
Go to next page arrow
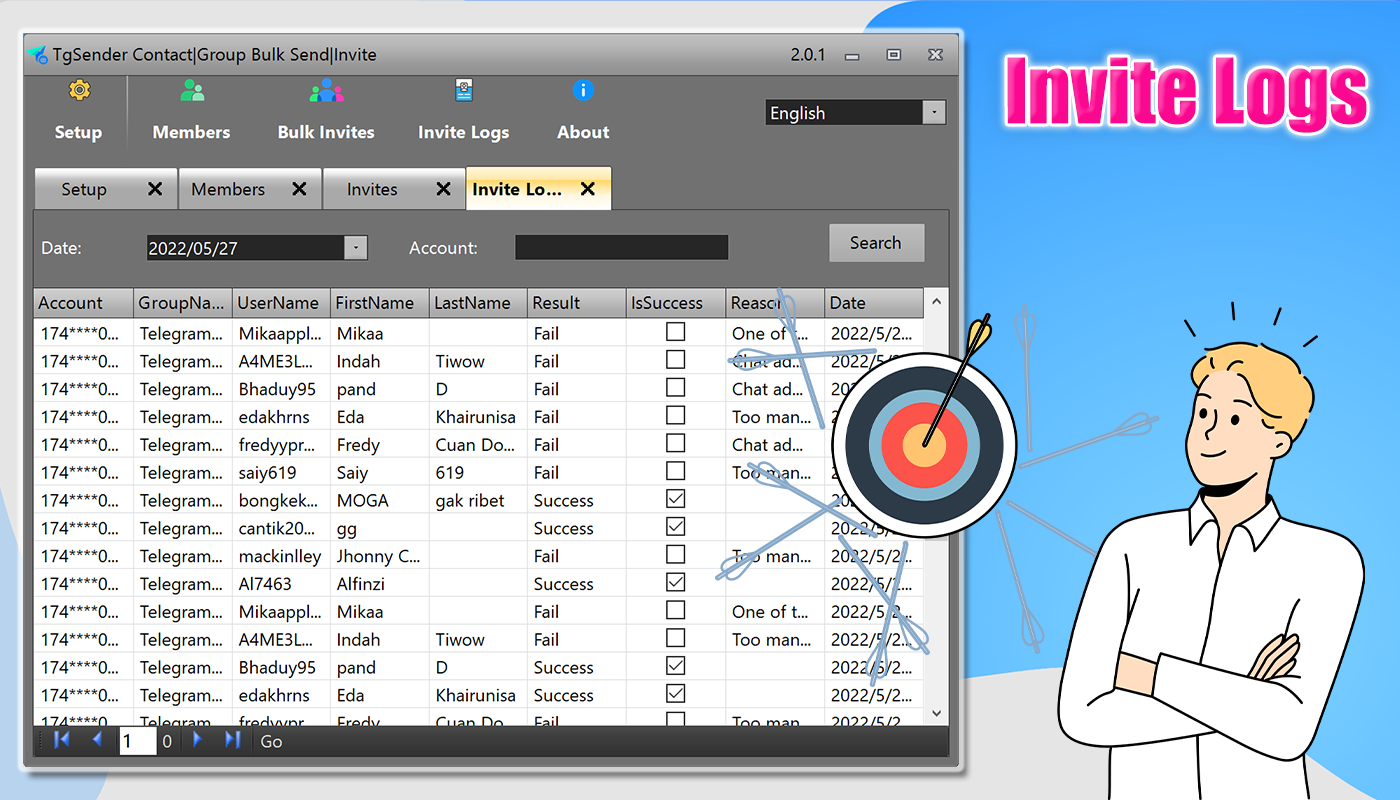coord(197,740)
